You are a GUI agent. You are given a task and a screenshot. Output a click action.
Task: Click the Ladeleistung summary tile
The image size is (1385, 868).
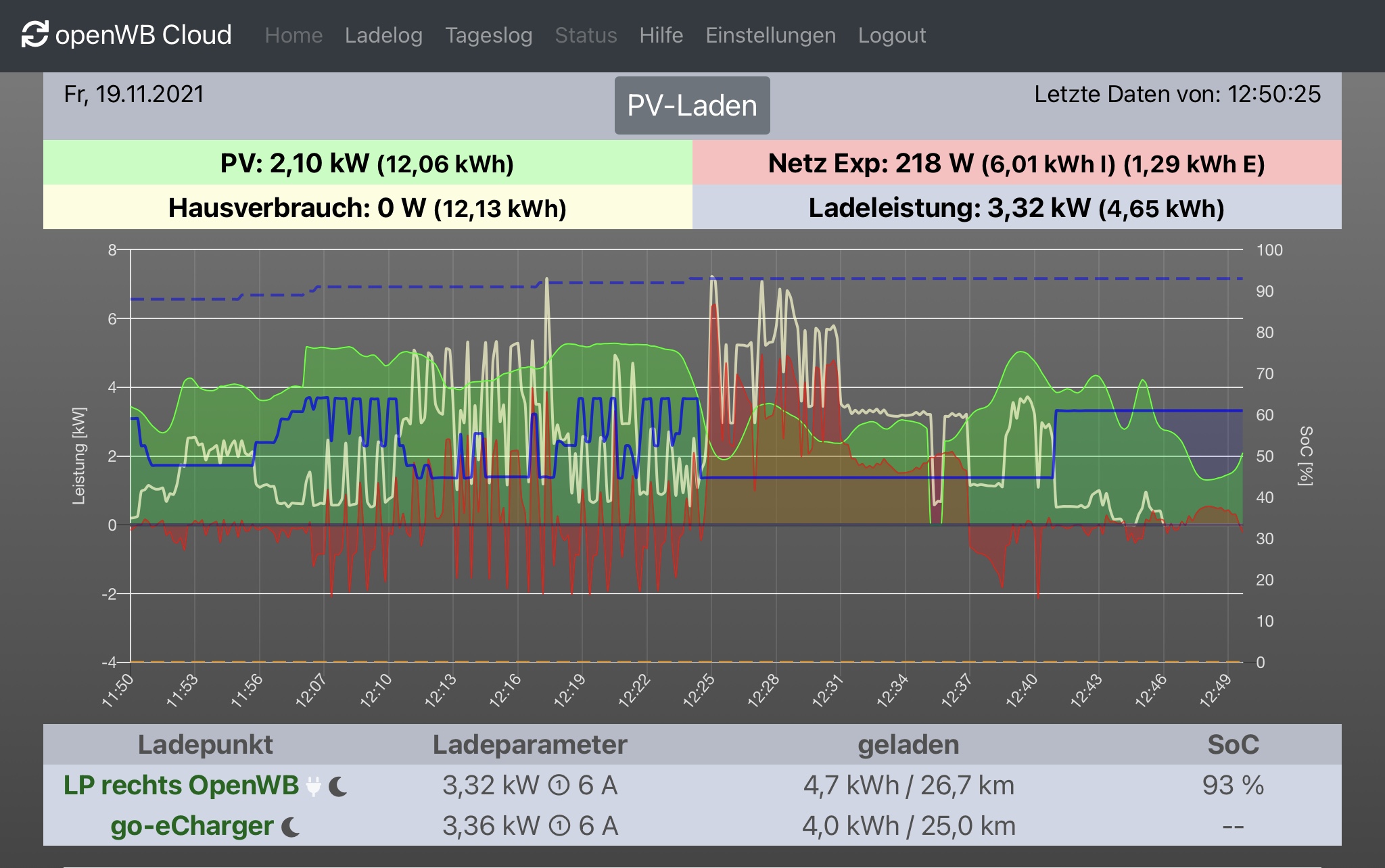1016,208
